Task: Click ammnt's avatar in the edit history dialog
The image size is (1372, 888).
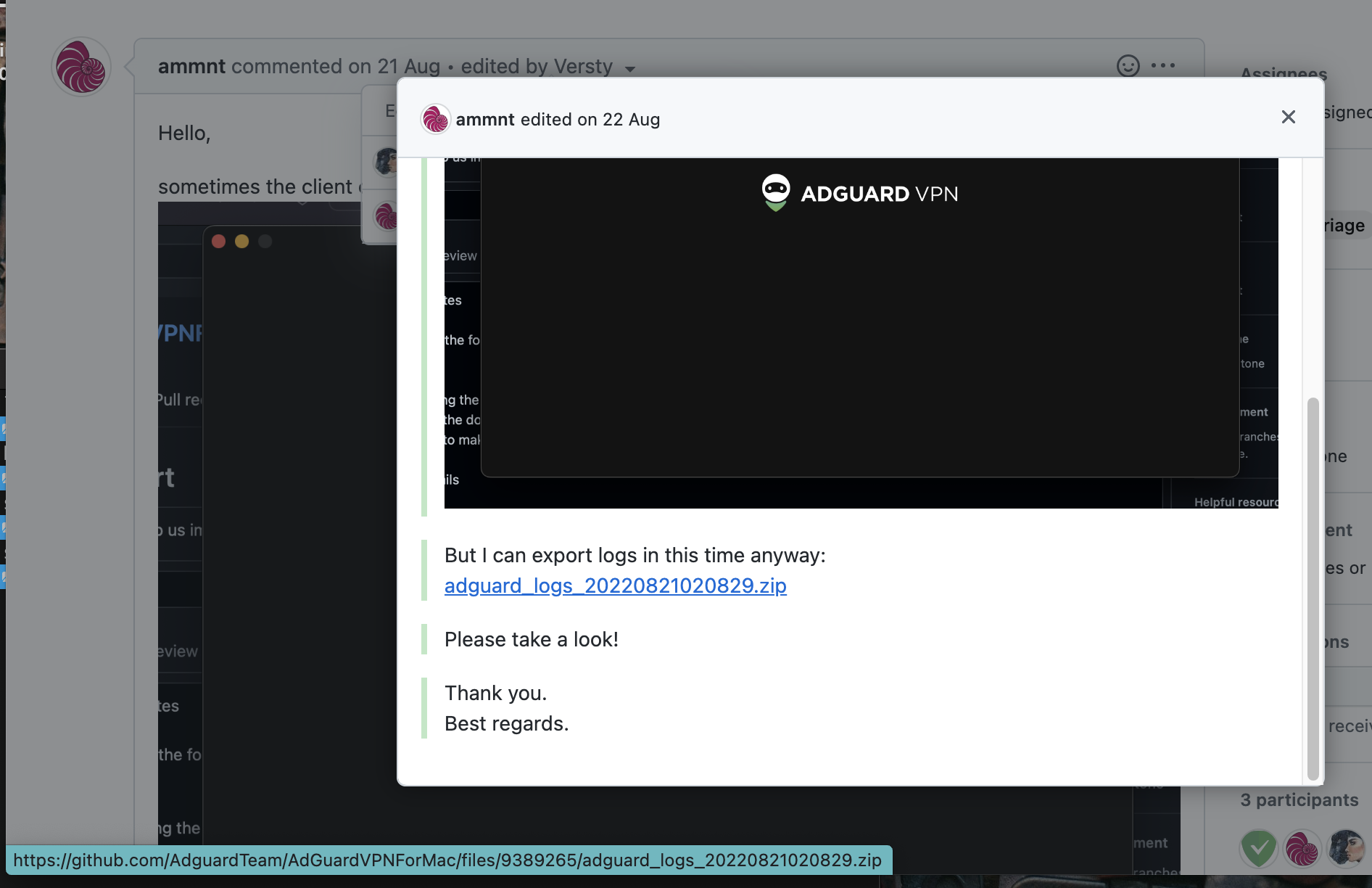Action: (x=434, y=119)
